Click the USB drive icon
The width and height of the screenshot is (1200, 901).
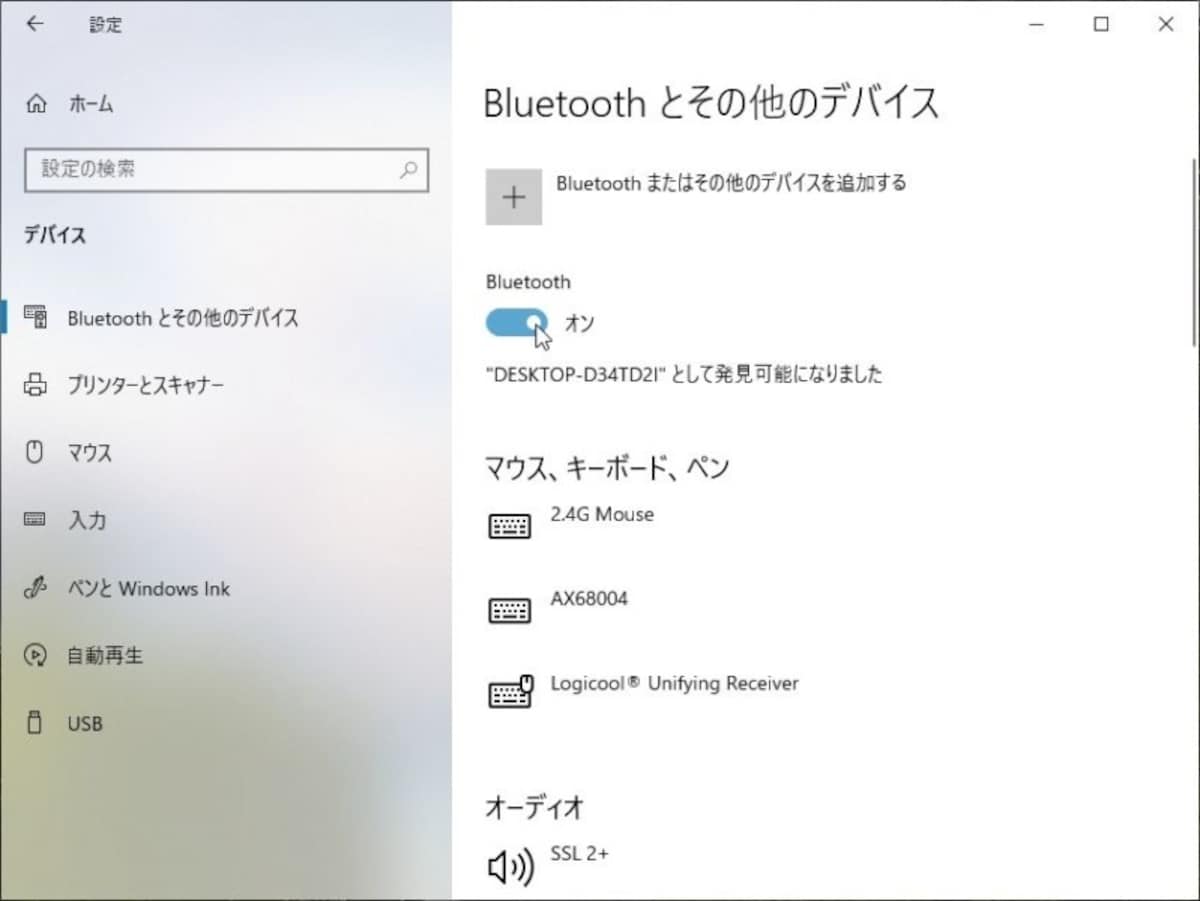pos(35,723)
